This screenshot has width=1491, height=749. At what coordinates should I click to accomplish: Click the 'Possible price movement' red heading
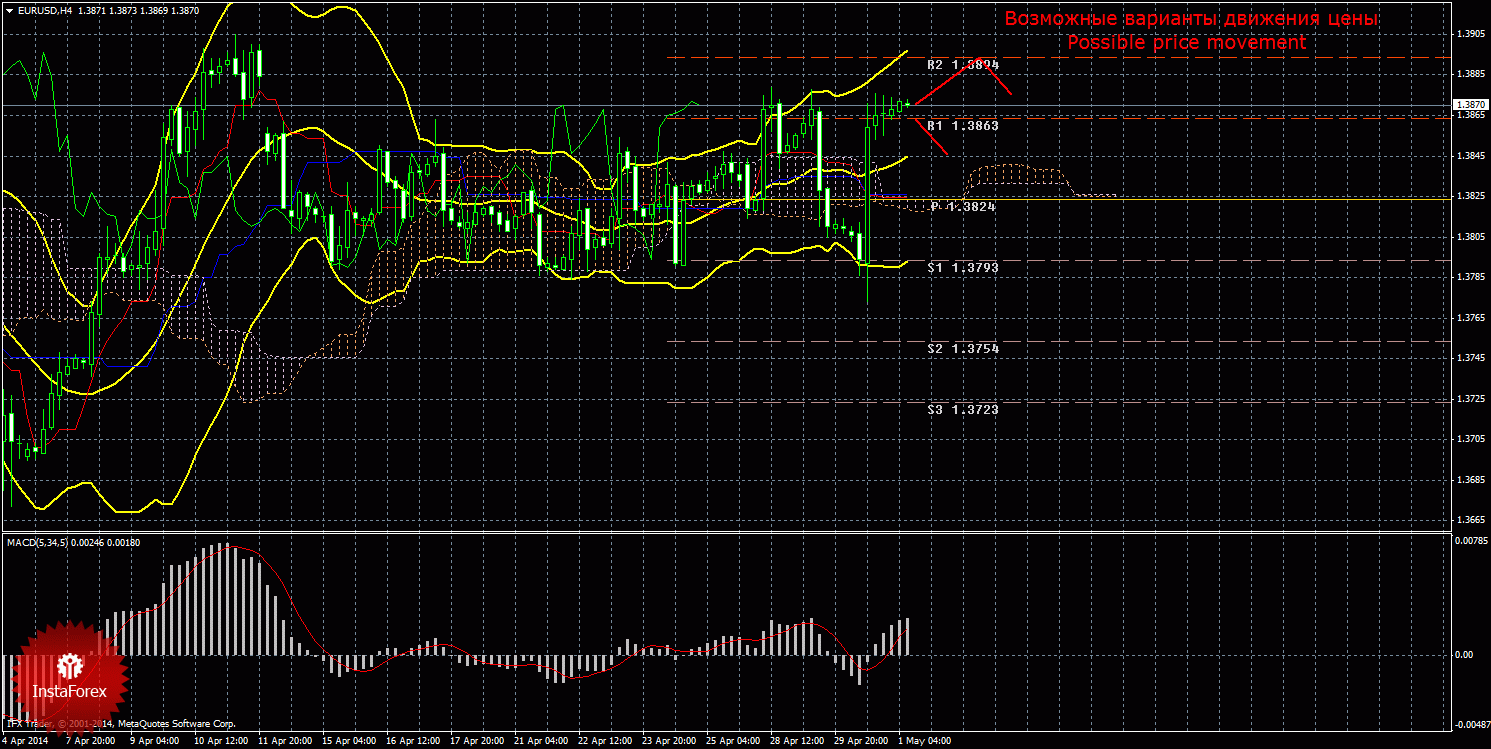(1186, 43)
